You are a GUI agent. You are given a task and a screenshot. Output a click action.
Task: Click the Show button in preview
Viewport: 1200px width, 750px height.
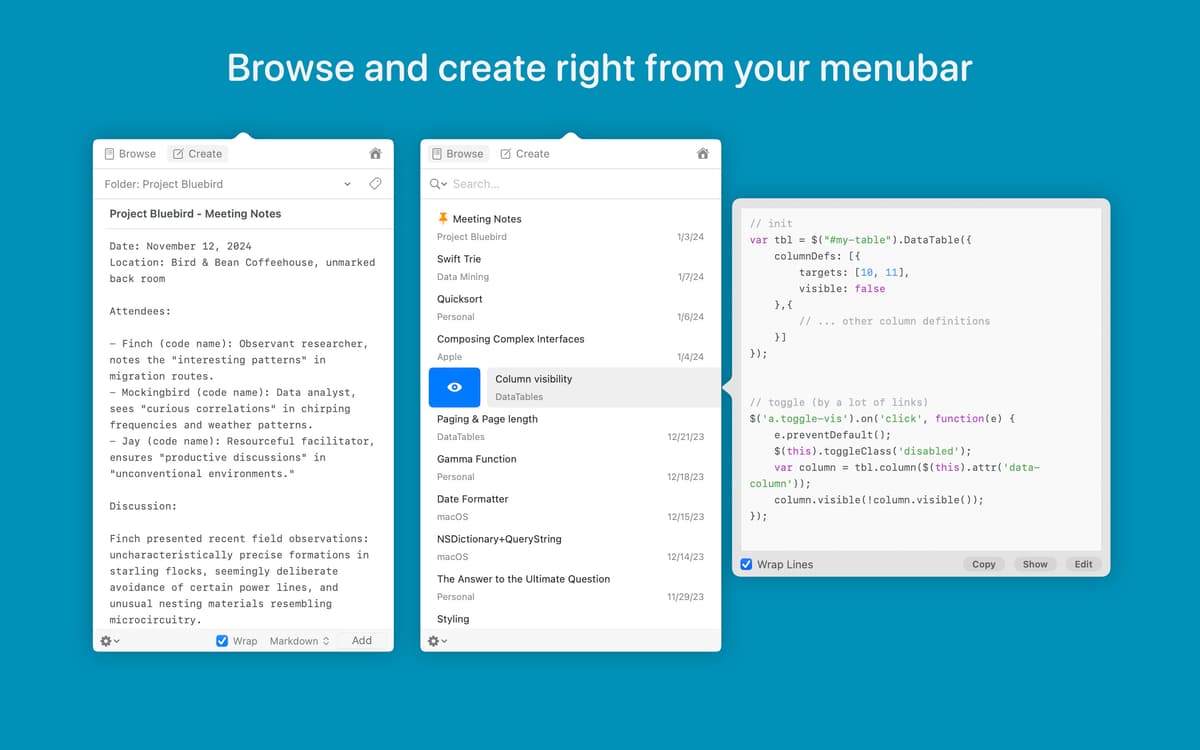pyautogui.click(x=1035, y=564)
